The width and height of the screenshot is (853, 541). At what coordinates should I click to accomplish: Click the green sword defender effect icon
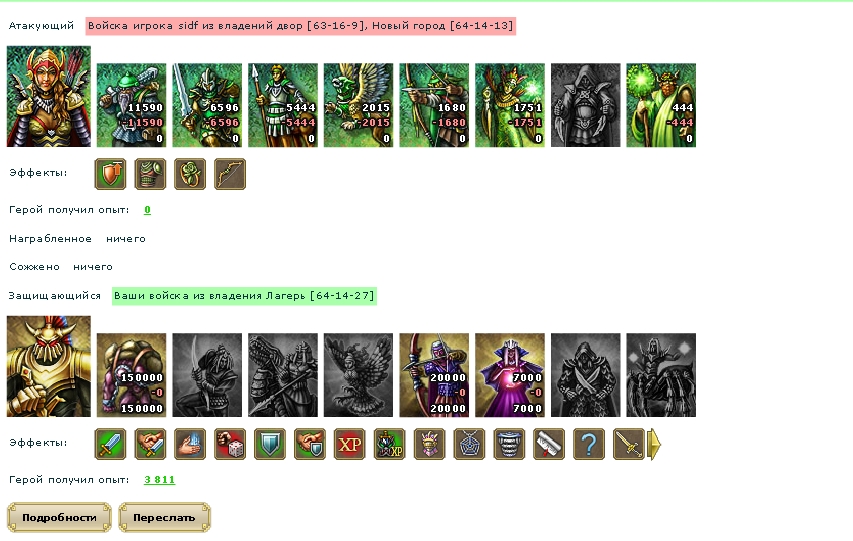pyautogui.click(x=110, y=444)
